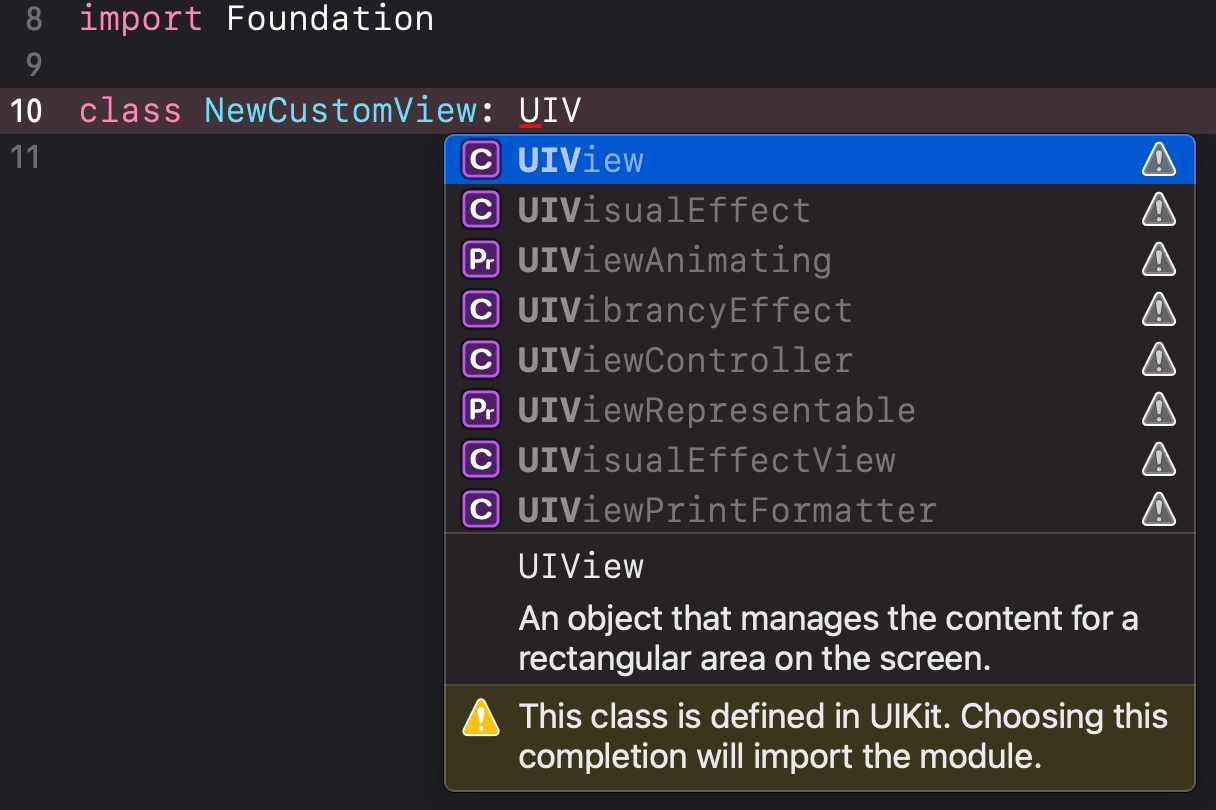Viewport: 1216px width, 810px height.
Task: Select UIViewAnimating completion entry
Action: point(819,260)
